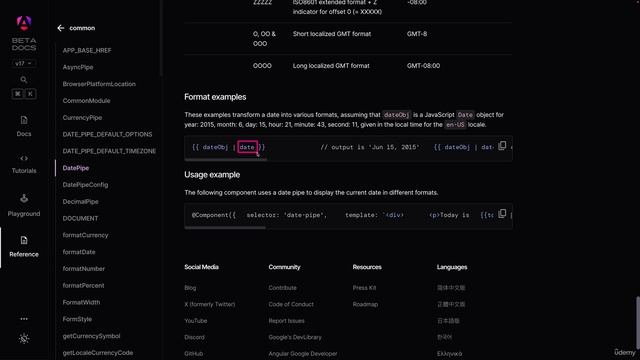This screenshot has height=360, width=640.
Task: Open the Tutorials code icon
Action: click(24, 158)
